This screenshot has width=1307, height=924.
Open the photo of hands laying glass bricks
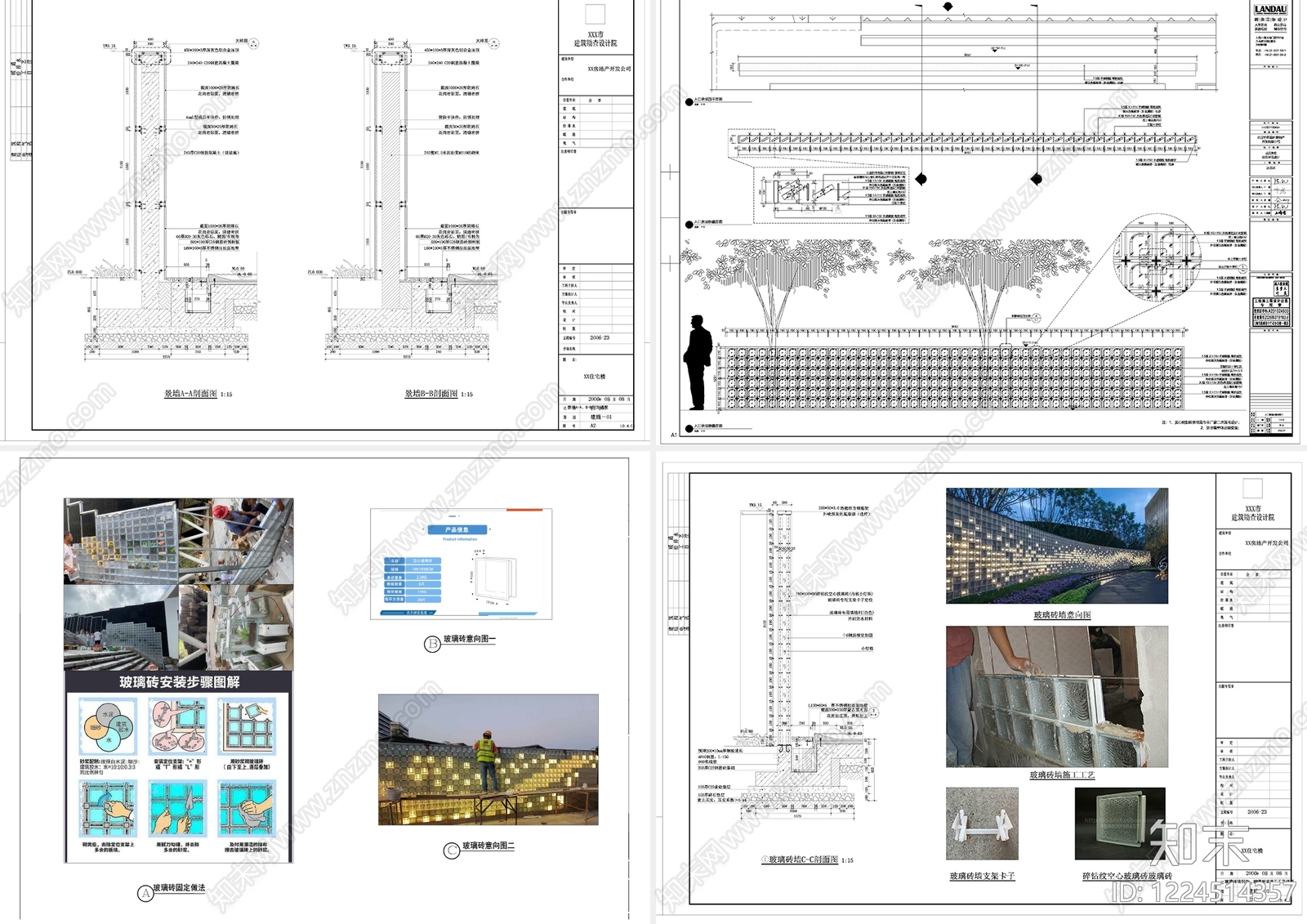[1057, 697]
